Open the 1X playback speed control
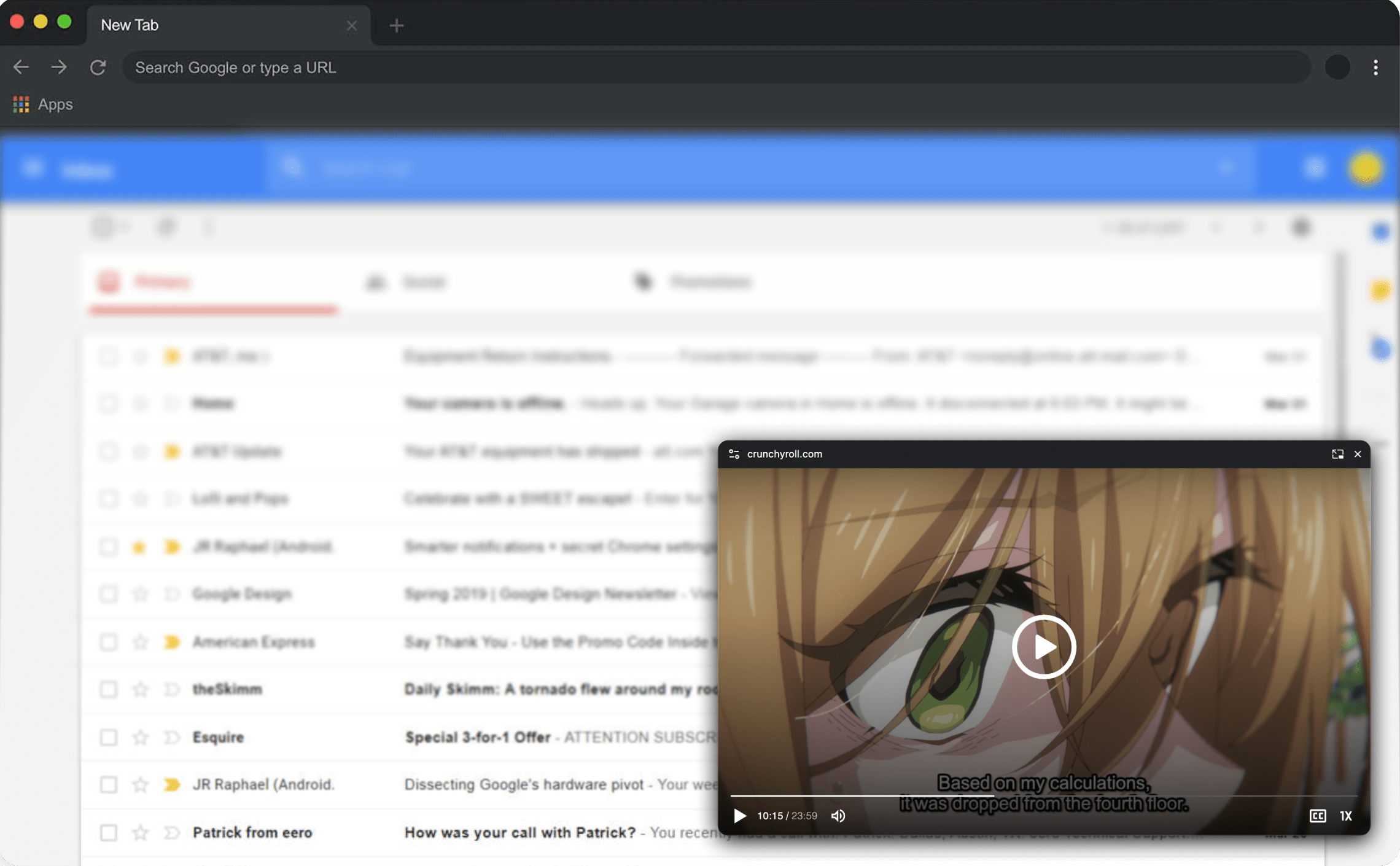This screenshot has height=866, width=1400. click(x=1347, y=816)
